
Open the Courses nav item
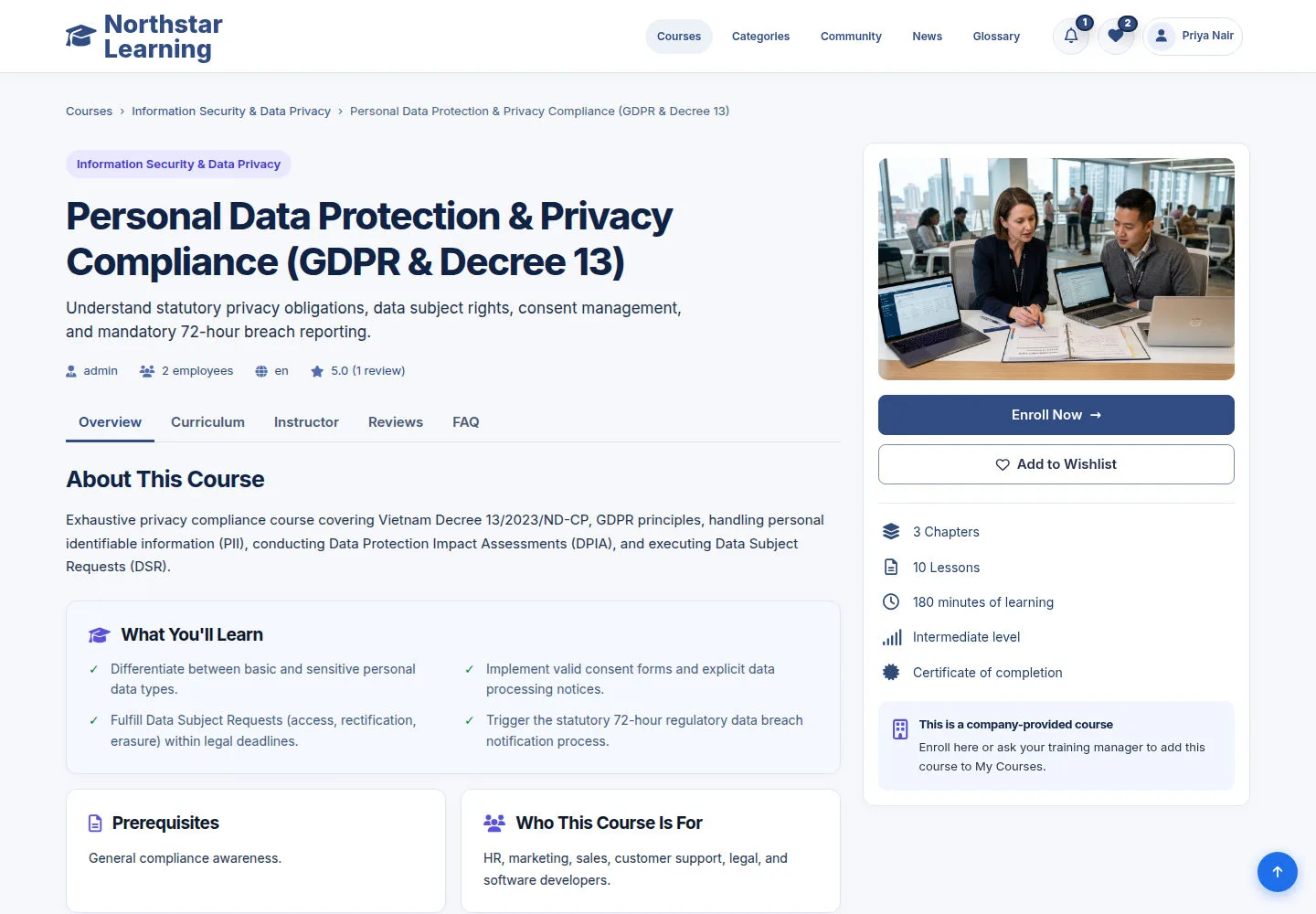pyautogui.click(x=679, y=37)
